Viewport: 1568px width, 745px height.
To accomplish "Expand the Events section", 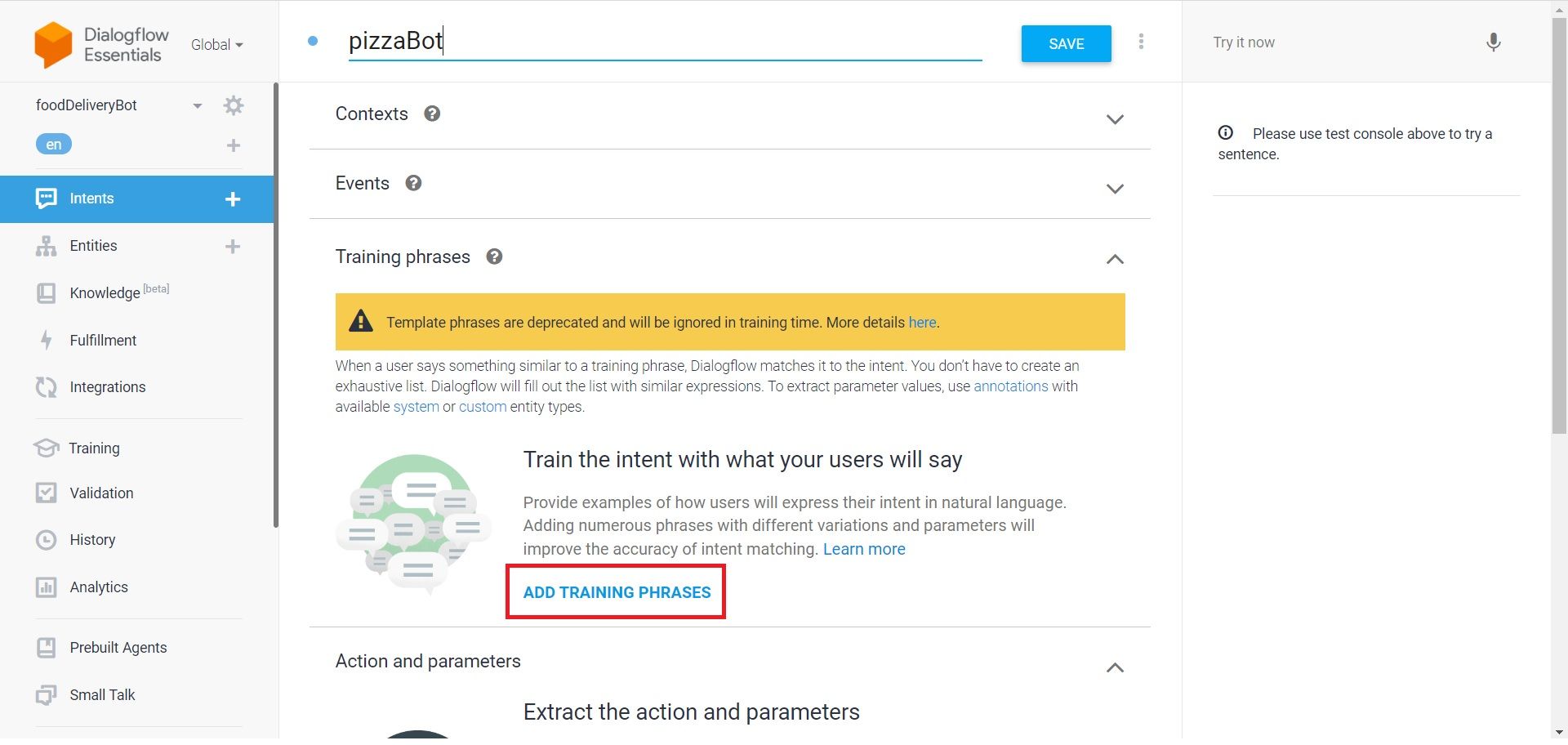I will point(1116,188).
